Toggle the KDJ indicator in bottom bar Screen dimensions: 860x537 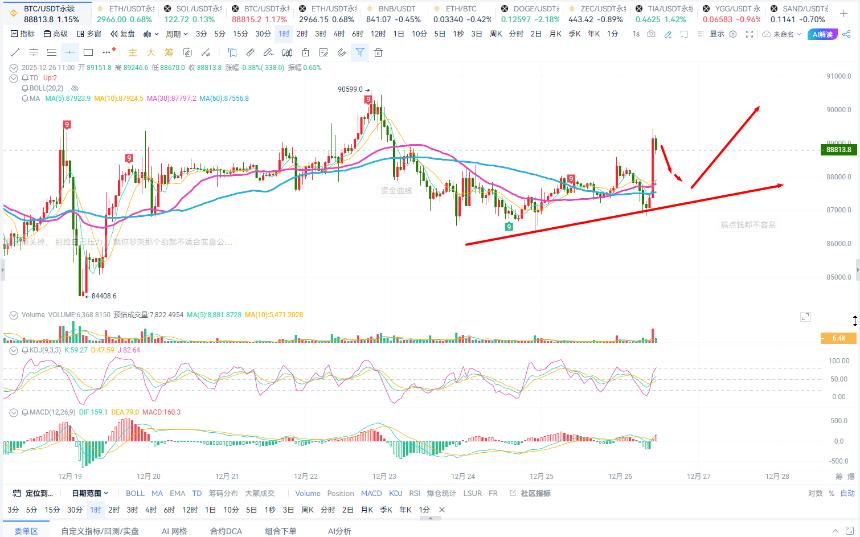point(395,493)
